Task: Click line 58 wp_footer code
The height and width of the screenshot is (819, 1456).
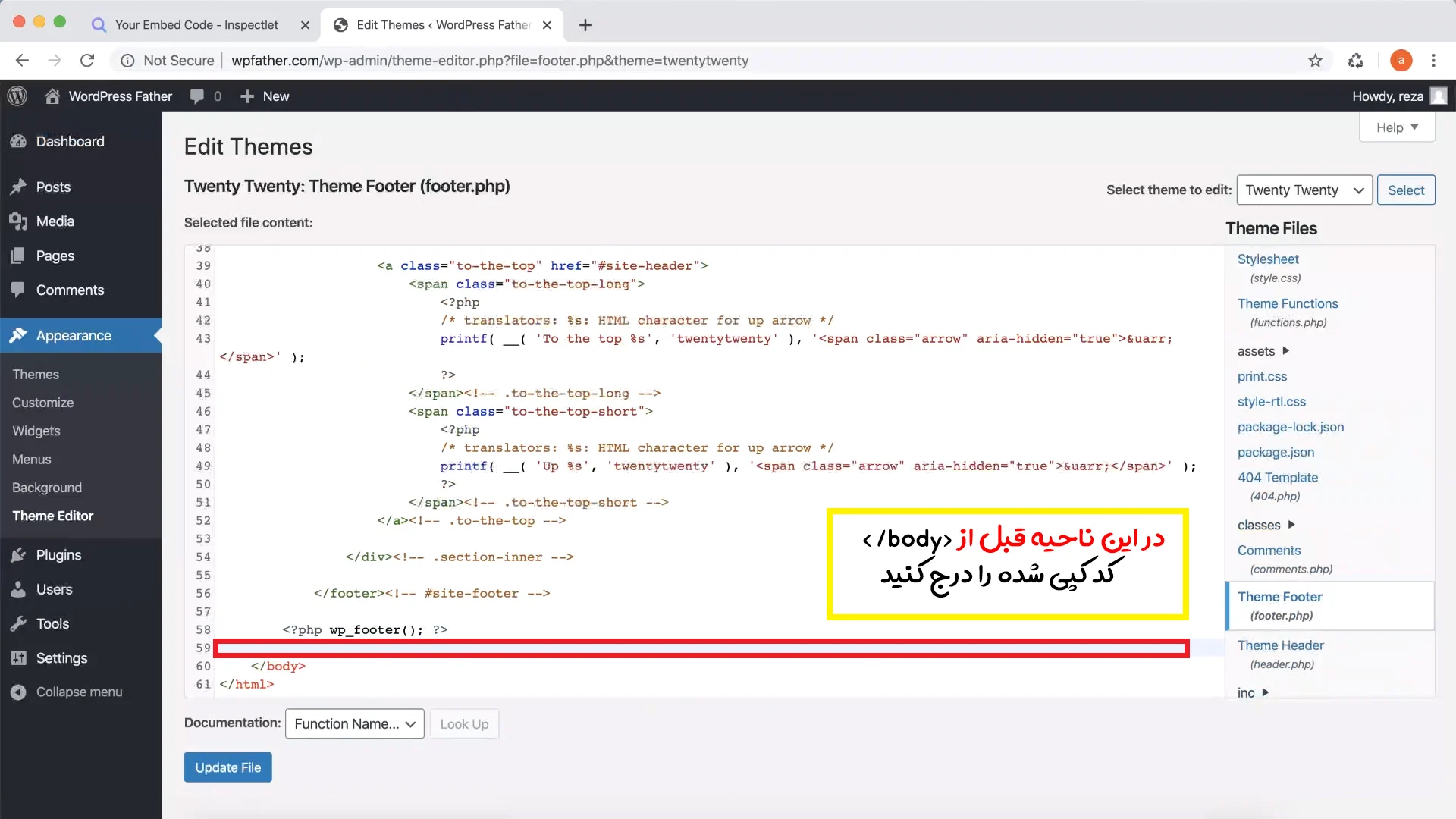Action: 365,630
